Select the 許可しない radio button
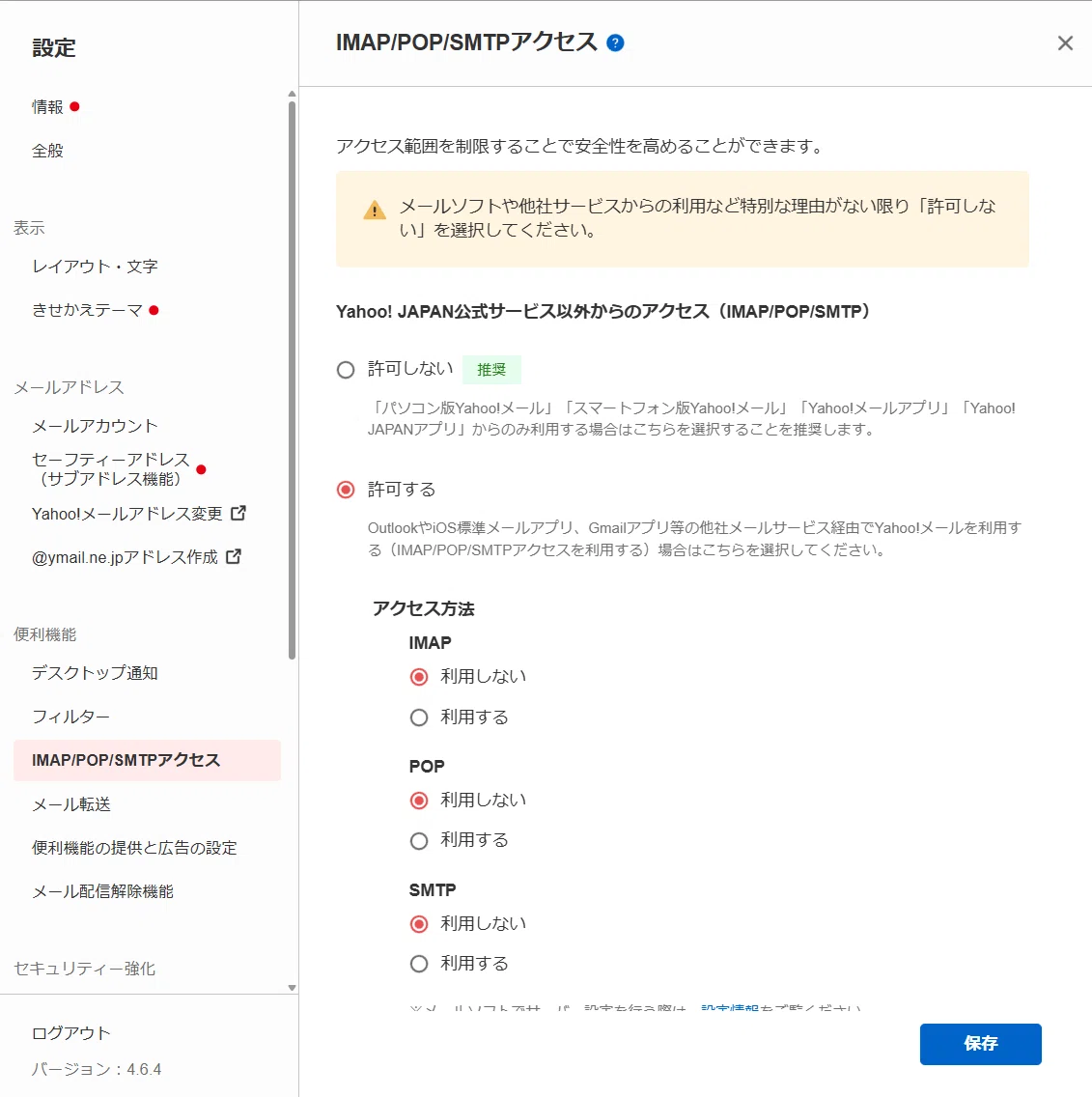1092x1097 pixels. point(346,370)
